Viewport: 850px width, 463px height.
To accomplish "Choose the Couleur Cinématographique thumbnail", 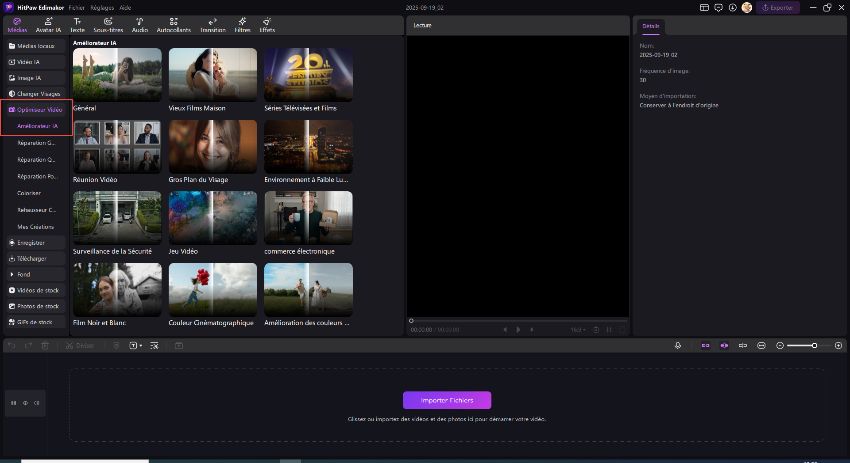I will (213, 290).
